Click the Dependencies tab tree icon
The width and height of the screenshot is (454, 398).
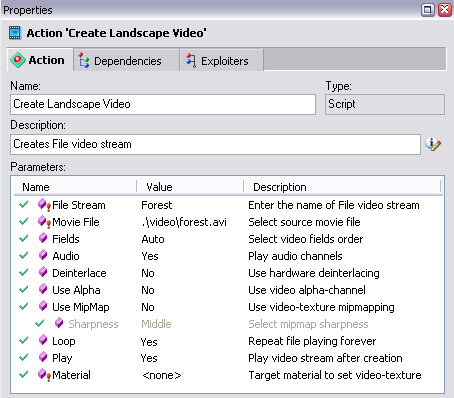[x=83, y=61]
